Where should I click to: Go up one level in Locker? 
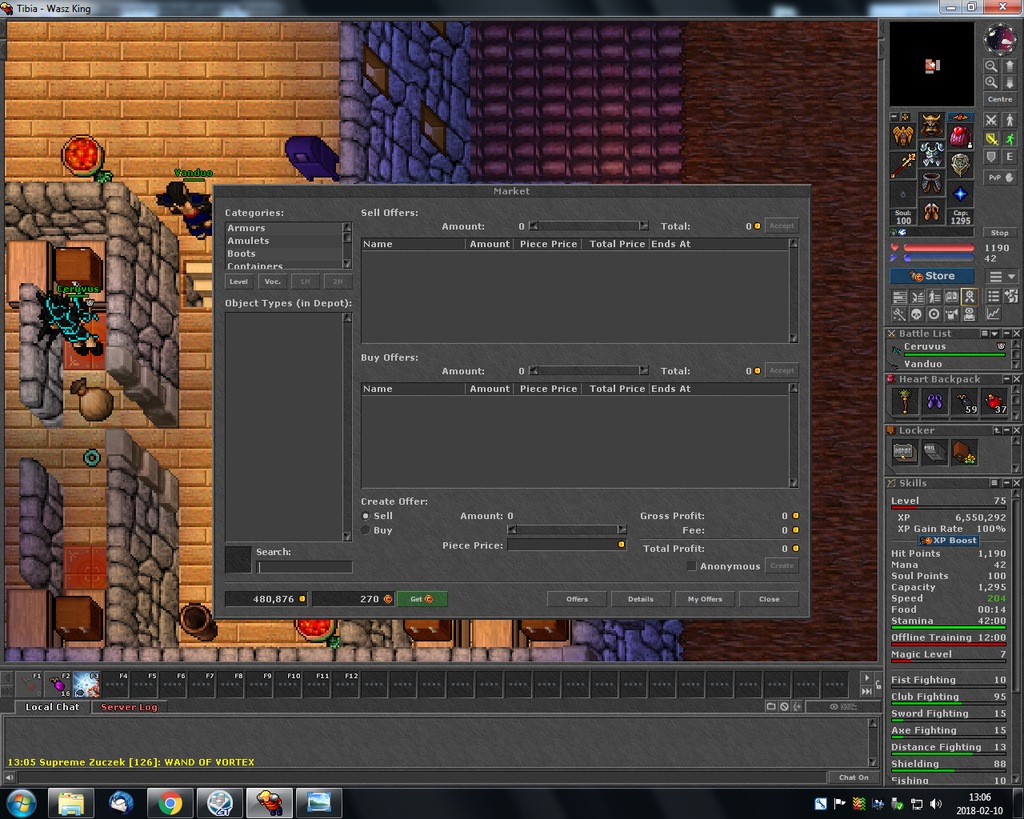tap(997, 430)
